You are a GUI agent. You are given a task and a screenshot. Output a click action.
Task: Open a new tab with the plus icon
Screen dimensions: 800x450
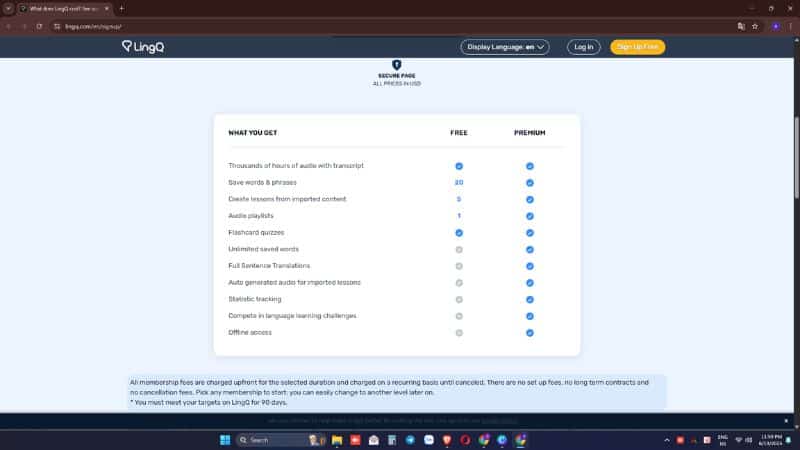[x=121, y=8]
